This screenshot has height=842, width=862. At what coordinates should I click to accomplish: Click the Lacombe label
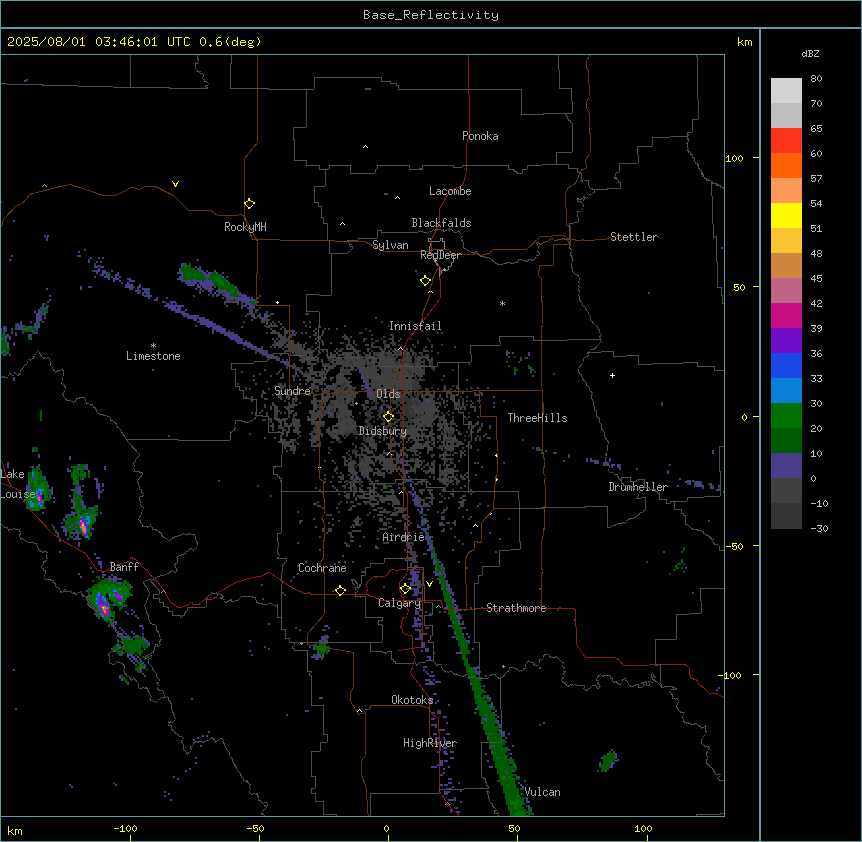point(450,191)
